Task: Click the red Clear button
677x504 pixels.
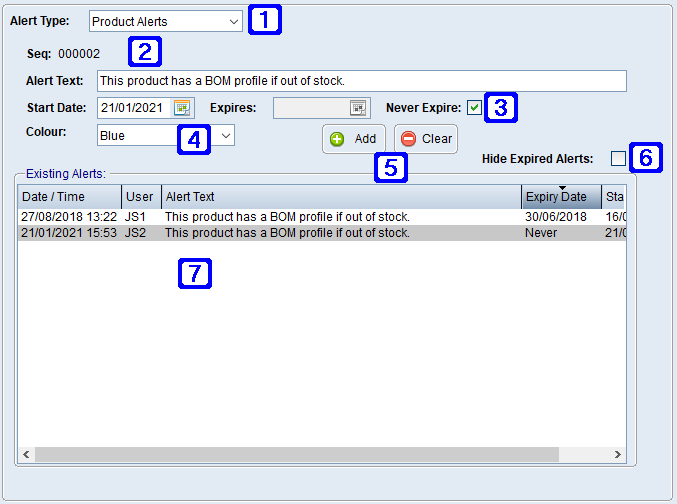Action: tap(426, 139)
